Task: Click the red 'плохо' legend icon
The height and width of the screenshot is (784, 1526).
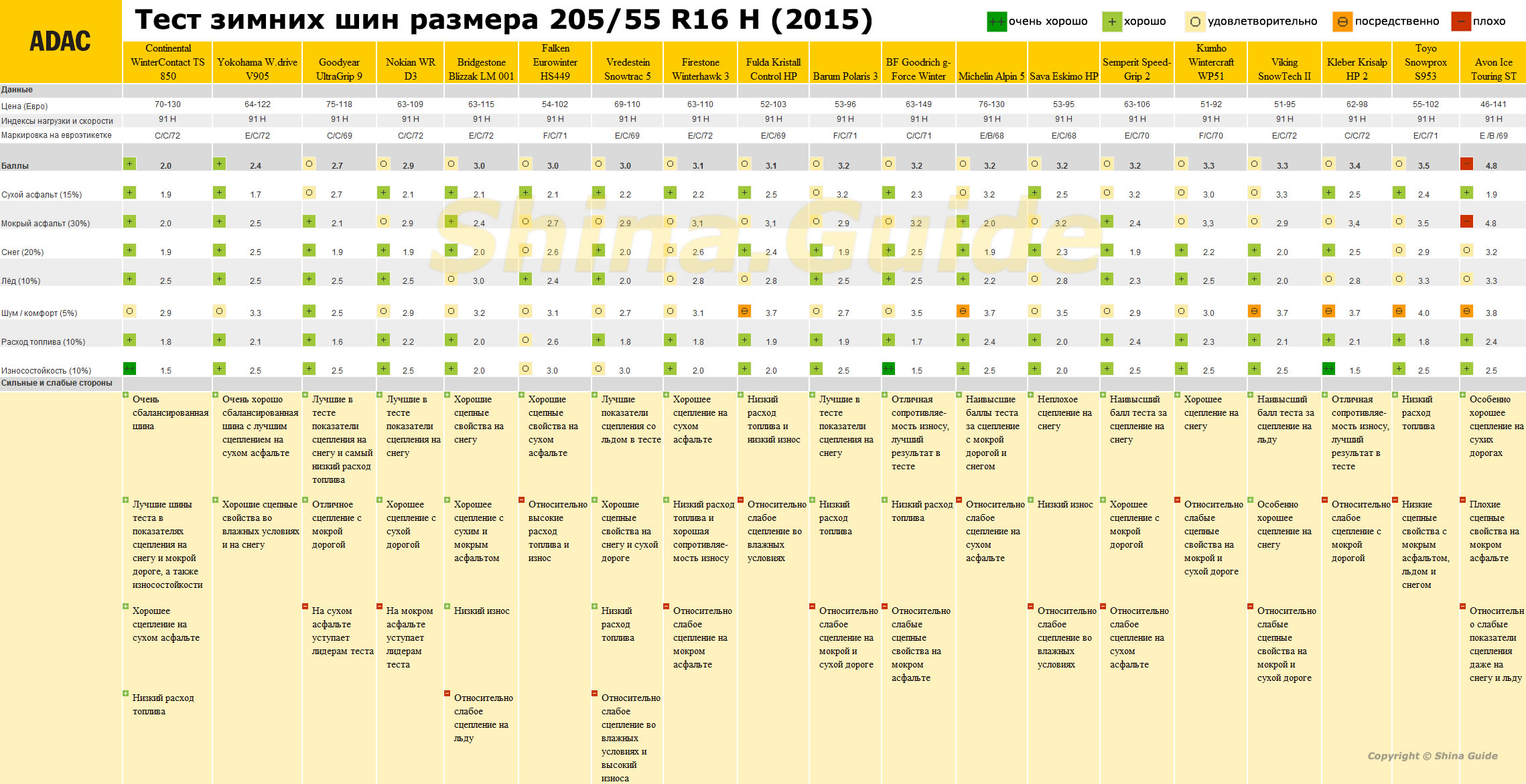Action: (x=1461, y=21)
